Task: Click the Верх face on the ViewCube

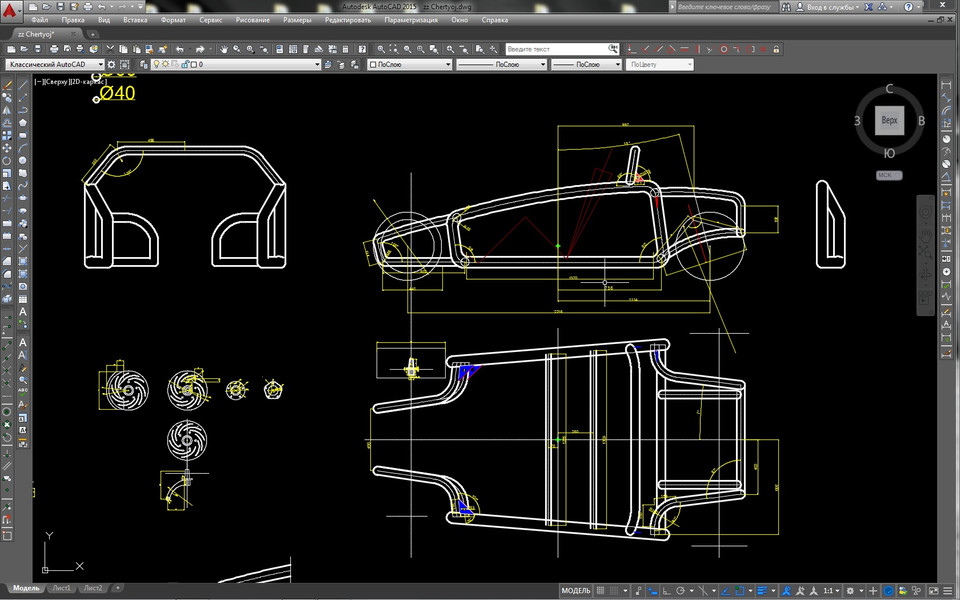Action: coord(888,120)
